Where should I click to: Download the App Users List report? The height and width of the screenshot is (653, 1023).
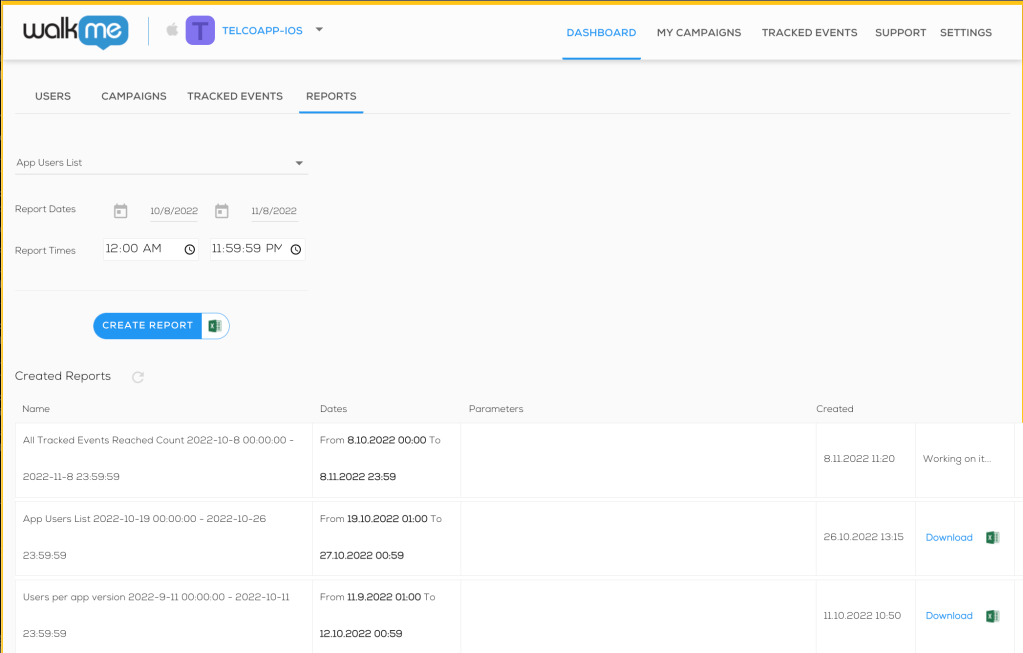click(948, 538)
